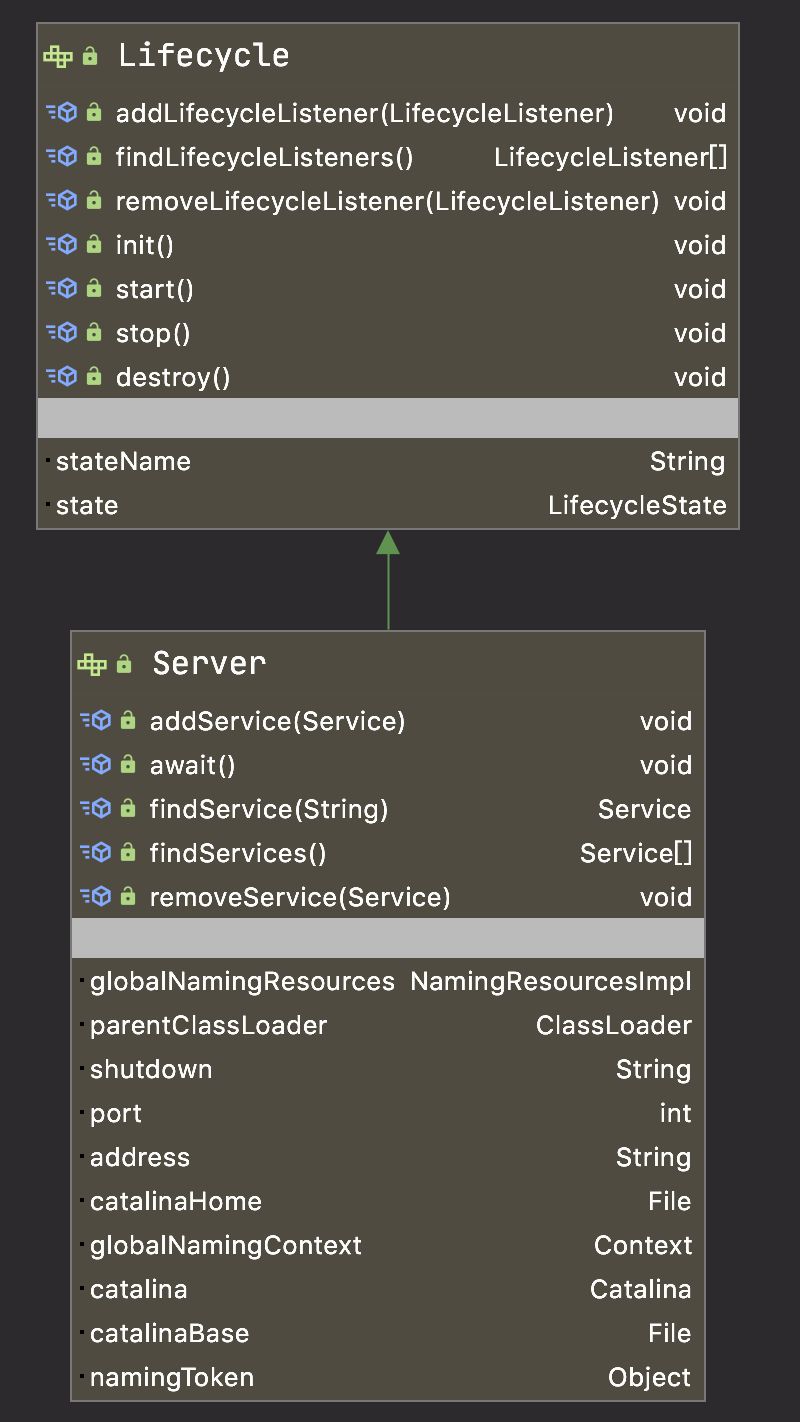Click method icon beside addLifecycleListener
The width and height of the screenshot is (800, 1422).
click(x=62, y=113)
